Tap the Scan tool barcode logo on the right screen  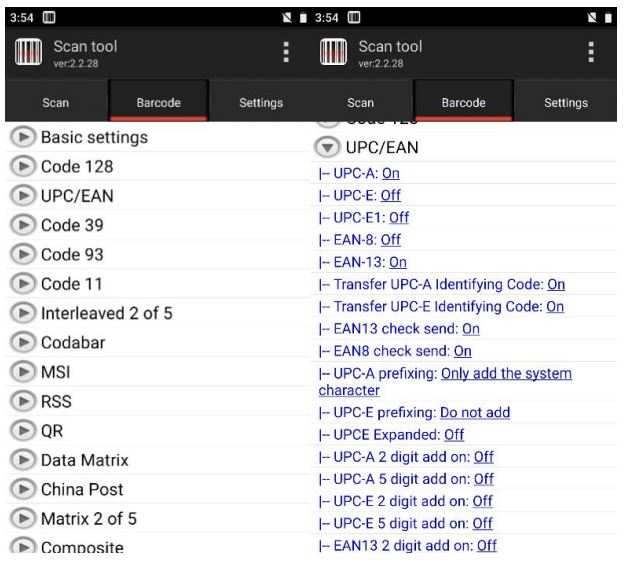coord(335,52)
